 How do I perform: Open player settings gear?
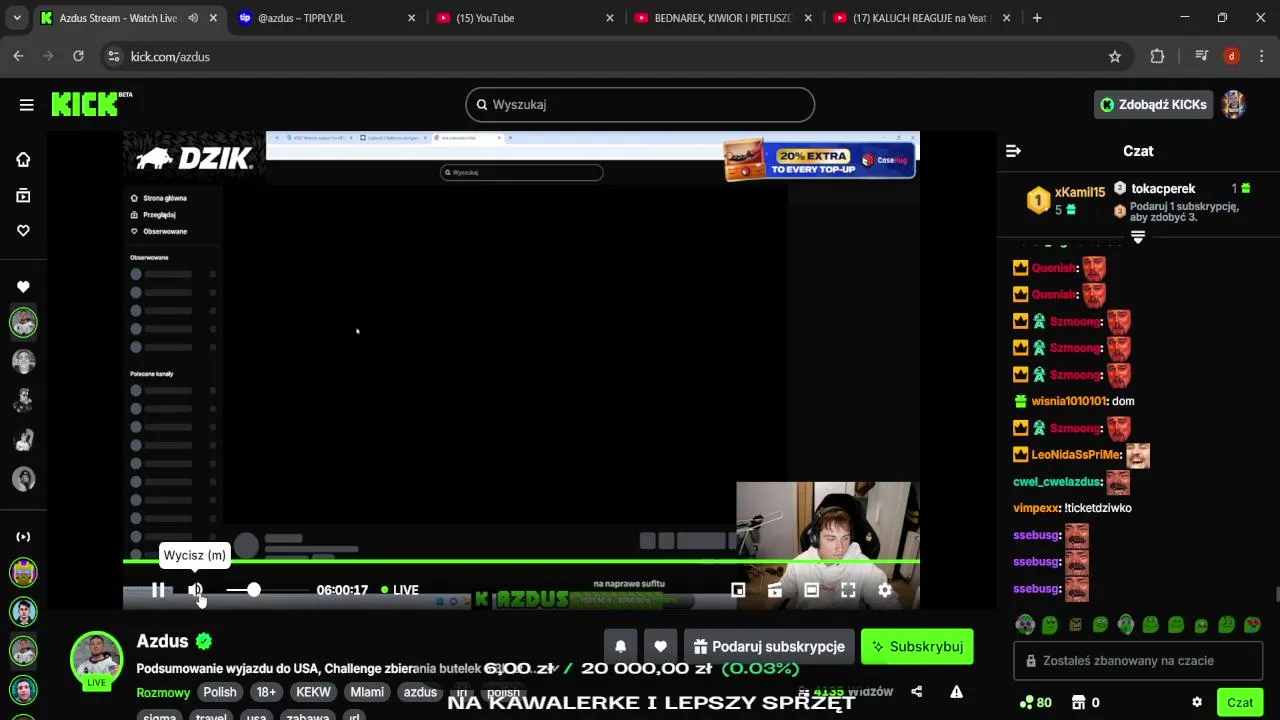885,590
